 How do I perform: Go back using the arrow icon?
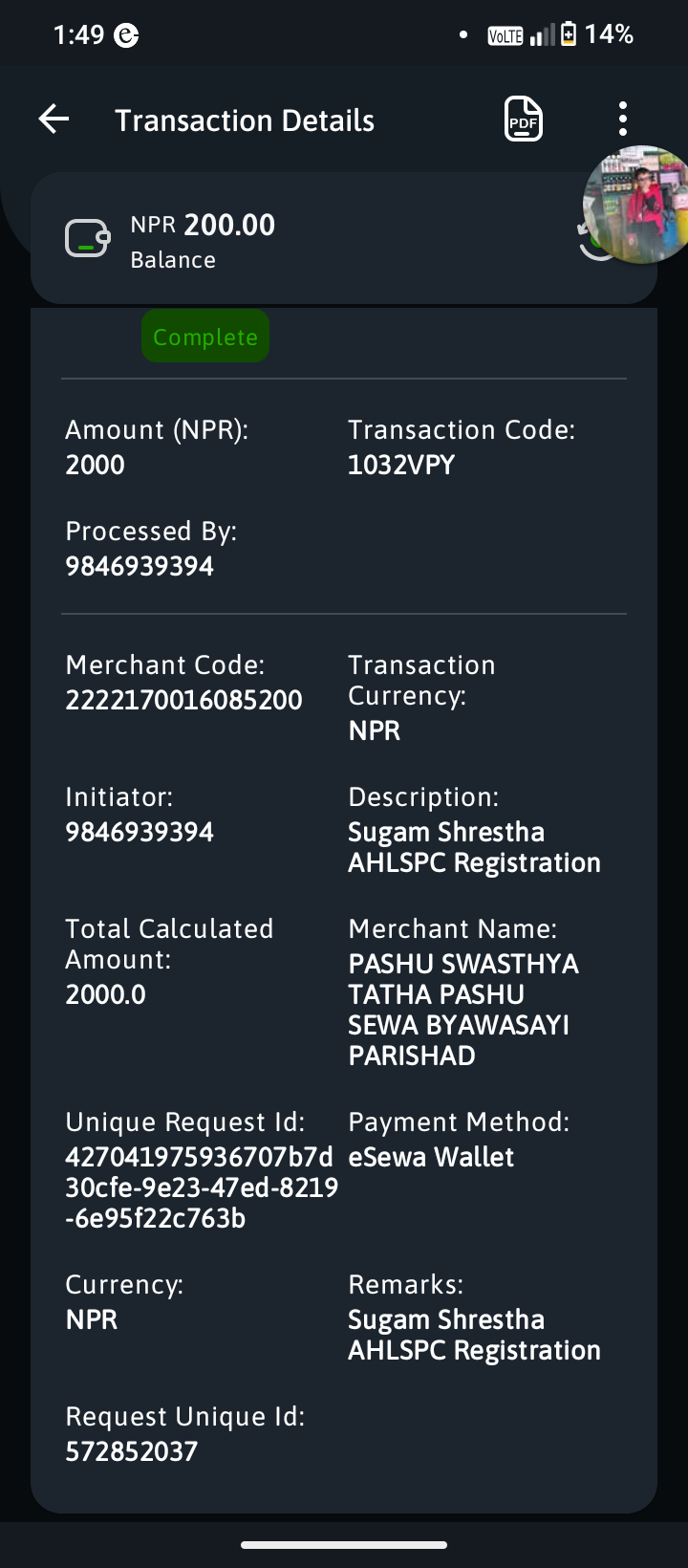[x=54, y=120]
